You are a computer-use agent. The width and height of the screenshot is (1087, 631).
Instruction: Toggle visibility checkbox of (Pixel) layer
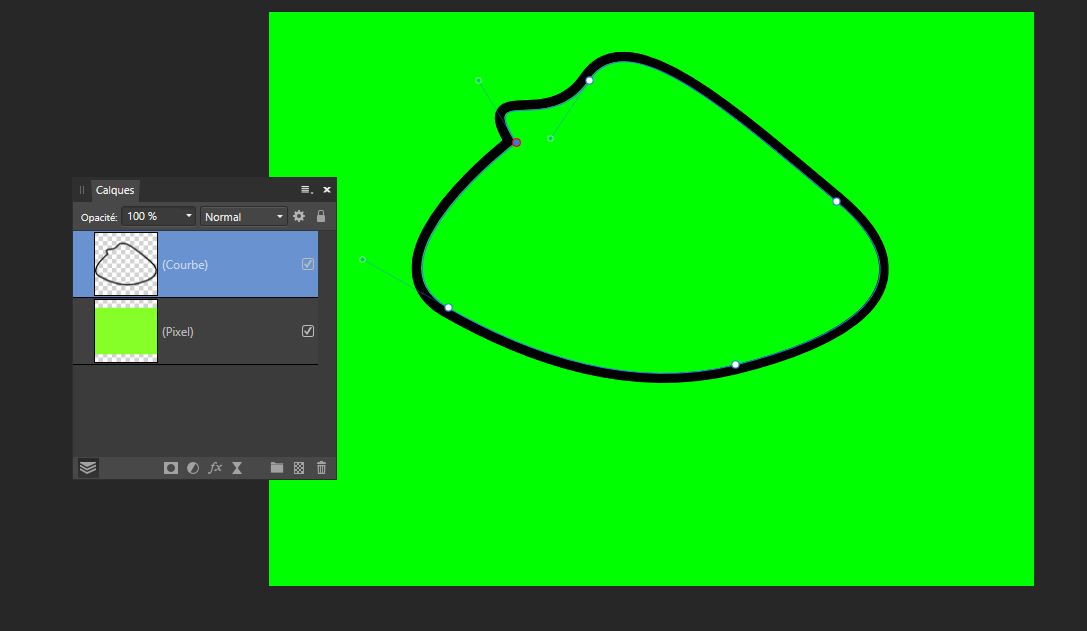[x=308, y=331]
